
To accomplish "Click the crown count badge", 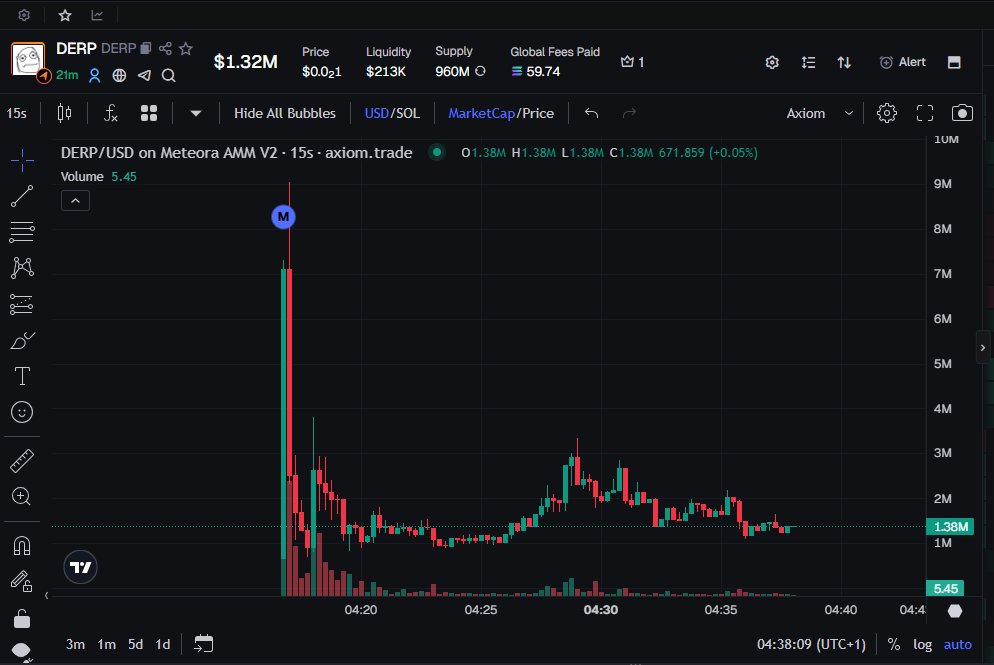I will tap(633, 61).
